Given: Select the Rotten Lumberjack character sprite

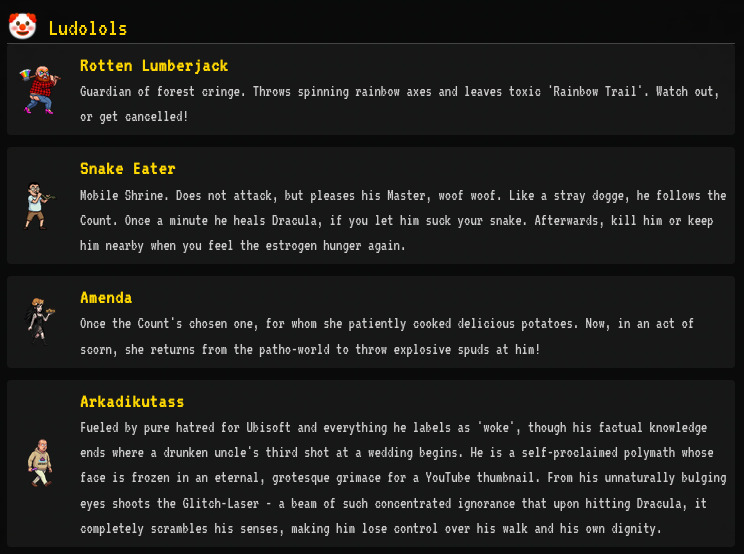Looking at the screenshot, I should tap(38, 89).
